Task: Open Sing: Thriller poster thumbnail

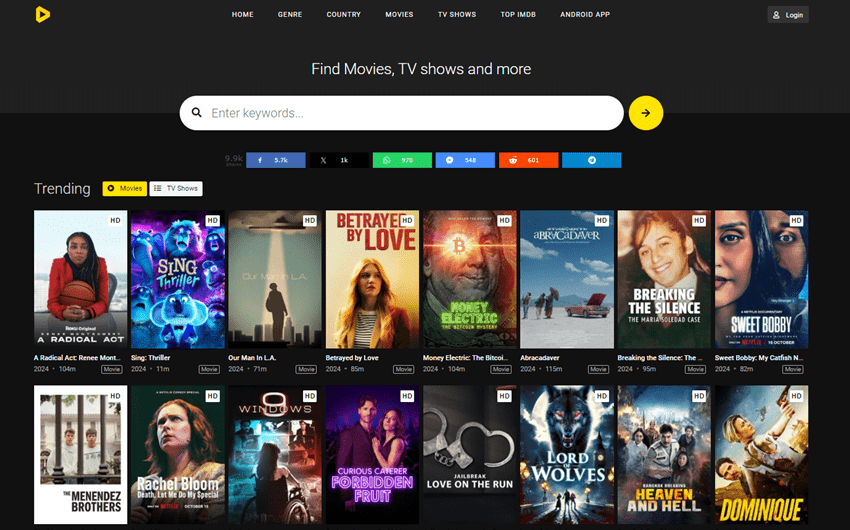Action: pyautogui.click(x=178, y=279)
